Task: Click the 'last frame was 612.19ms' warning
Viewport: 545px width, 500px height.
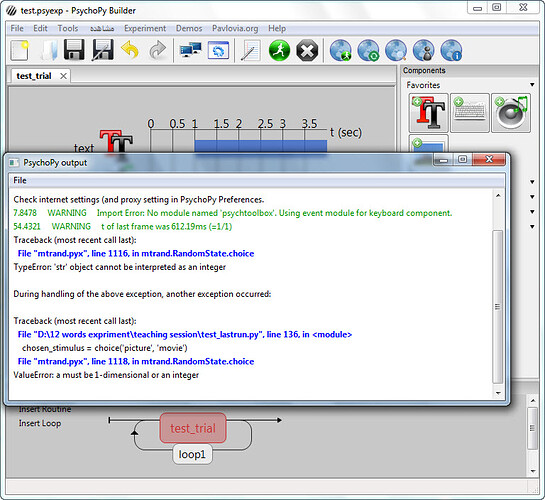Action: pyautogui.click(x=123, y=227)
